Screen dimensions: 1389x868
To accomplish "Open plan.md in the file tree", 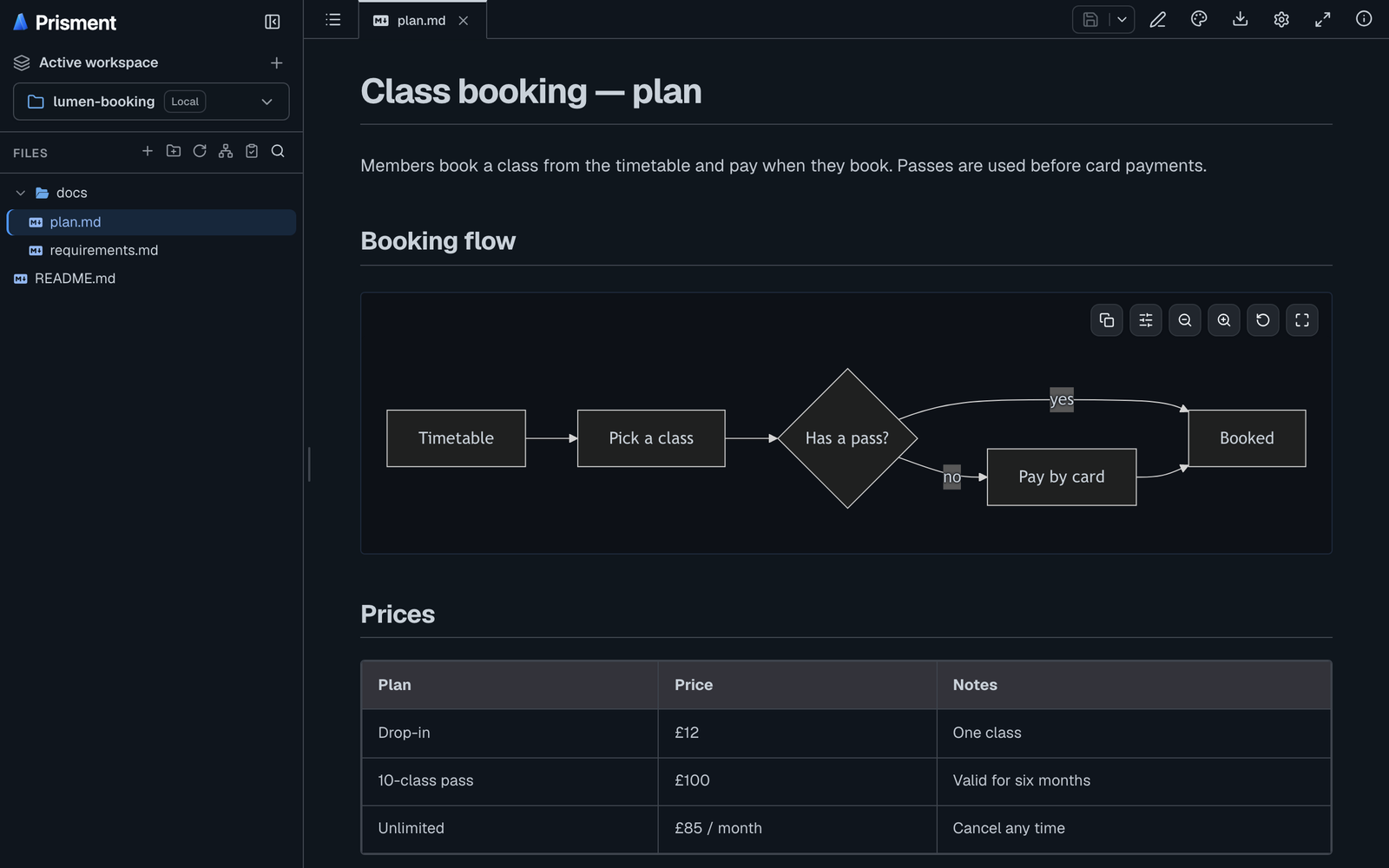I will click(x=151, y=222).
